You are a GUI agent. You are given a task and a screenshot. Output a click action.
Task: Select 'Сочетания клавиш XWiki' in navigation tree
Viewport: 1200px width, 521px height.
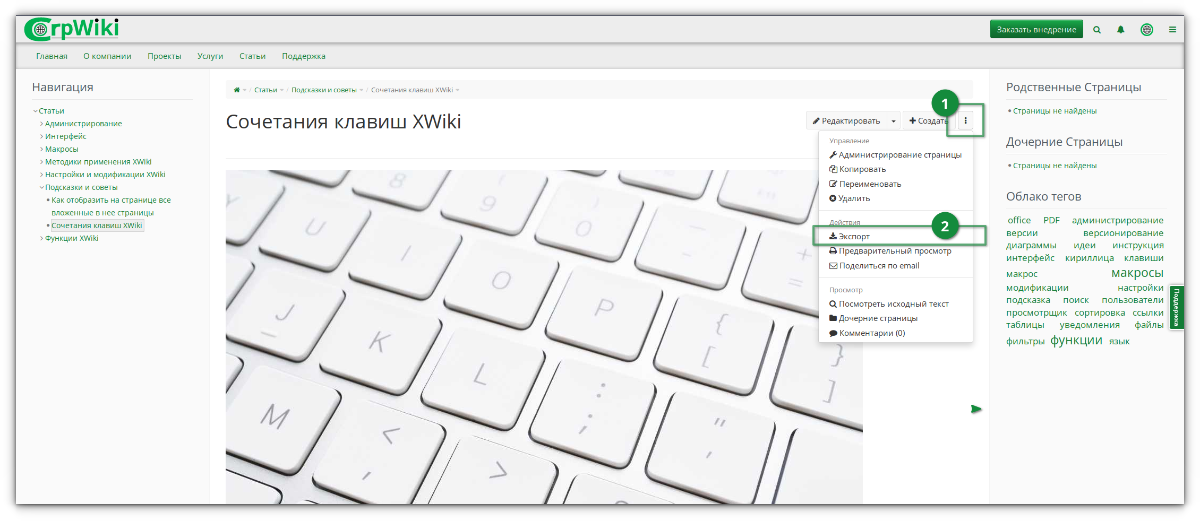pos(97,226)
